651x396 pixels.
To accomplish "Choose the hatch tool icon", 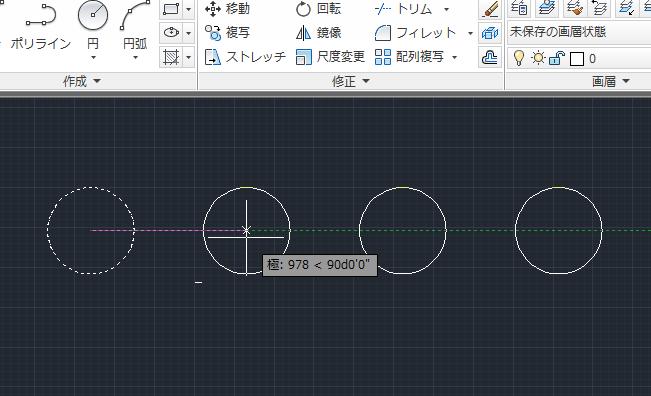I will 171,57.
